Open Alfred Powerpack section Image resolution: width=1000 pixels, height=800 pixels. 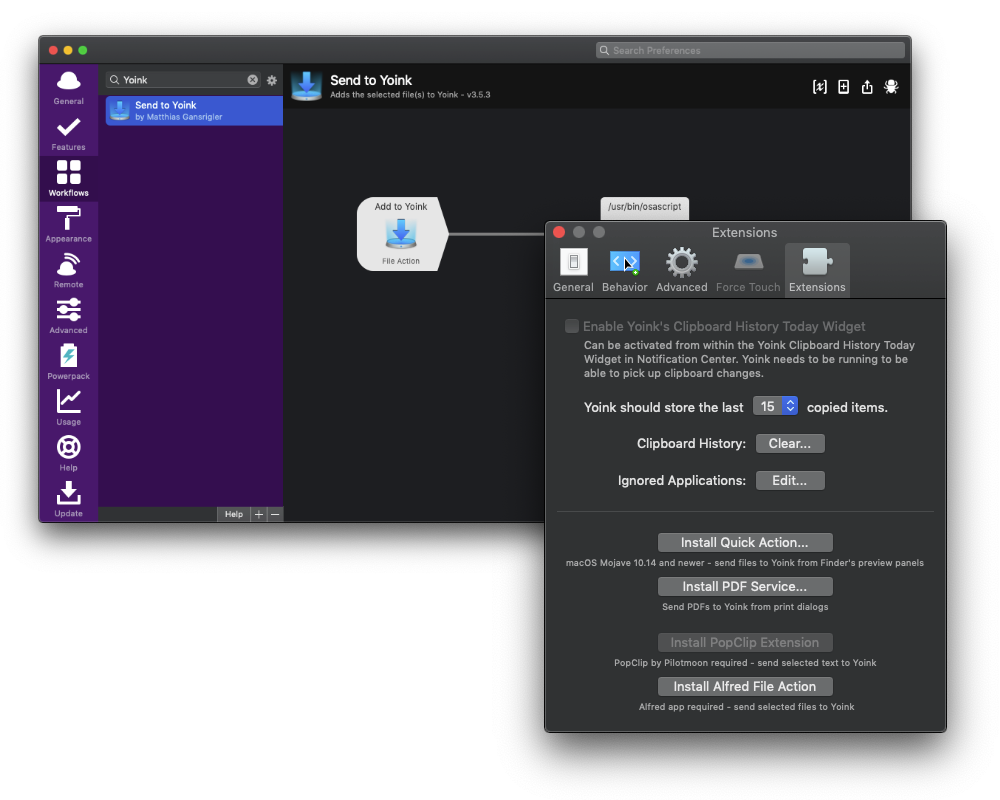click(68, 362)
